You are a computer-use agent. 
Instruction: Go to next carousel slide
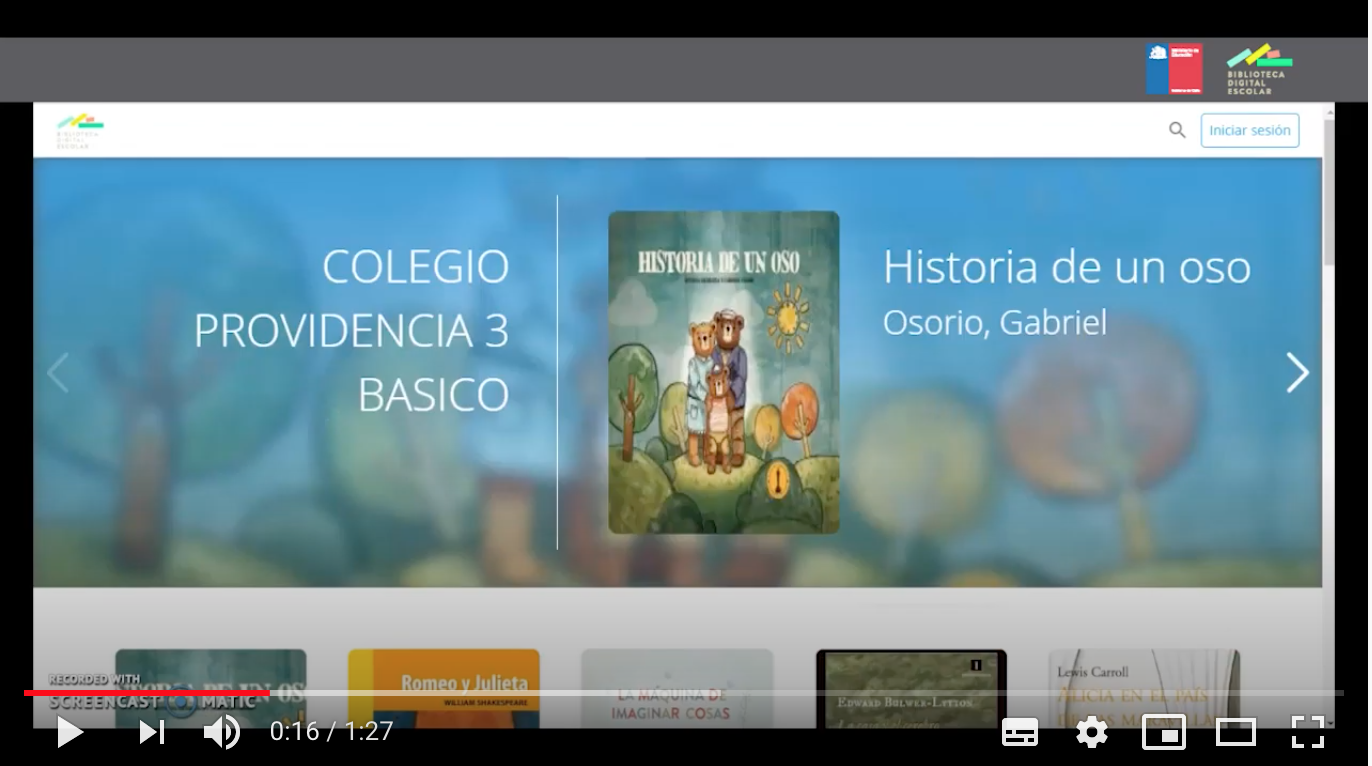click(x=1297, y=373)
